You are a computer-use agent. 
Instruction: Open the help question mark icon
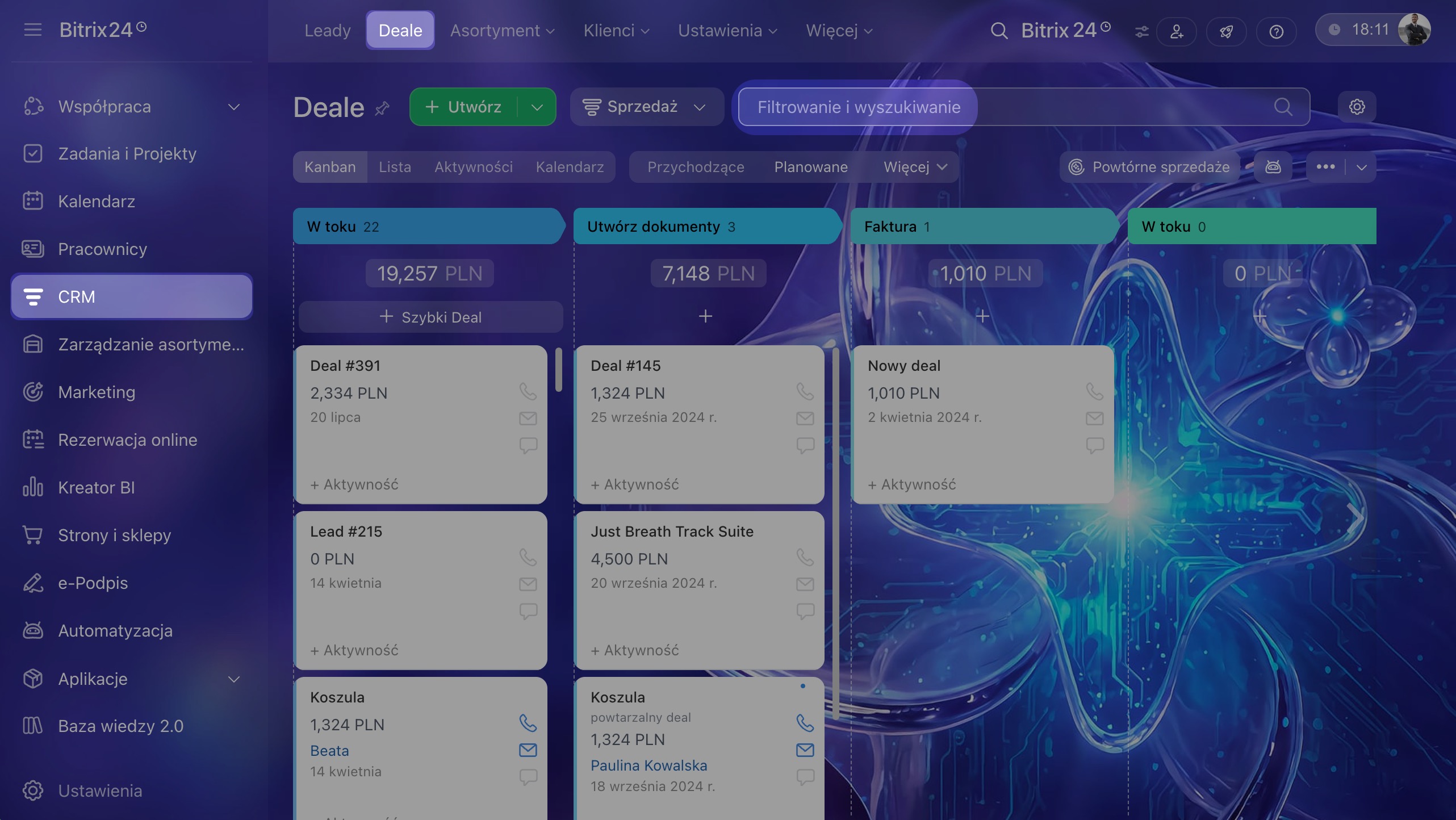pos(1277,32)
